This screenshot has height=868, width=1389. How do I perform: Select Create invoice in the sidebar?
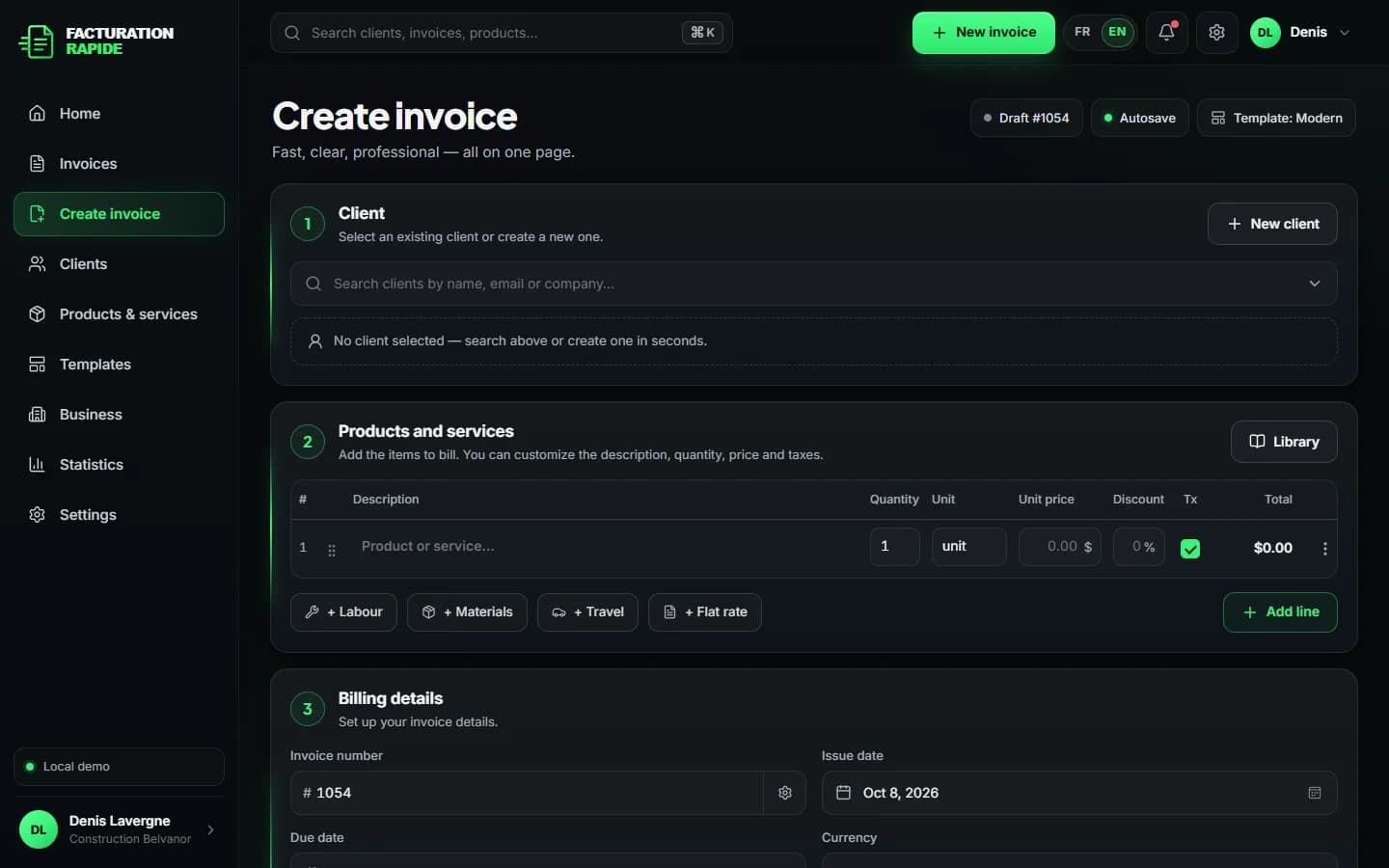pyautogui.click(x=119, y=214)
